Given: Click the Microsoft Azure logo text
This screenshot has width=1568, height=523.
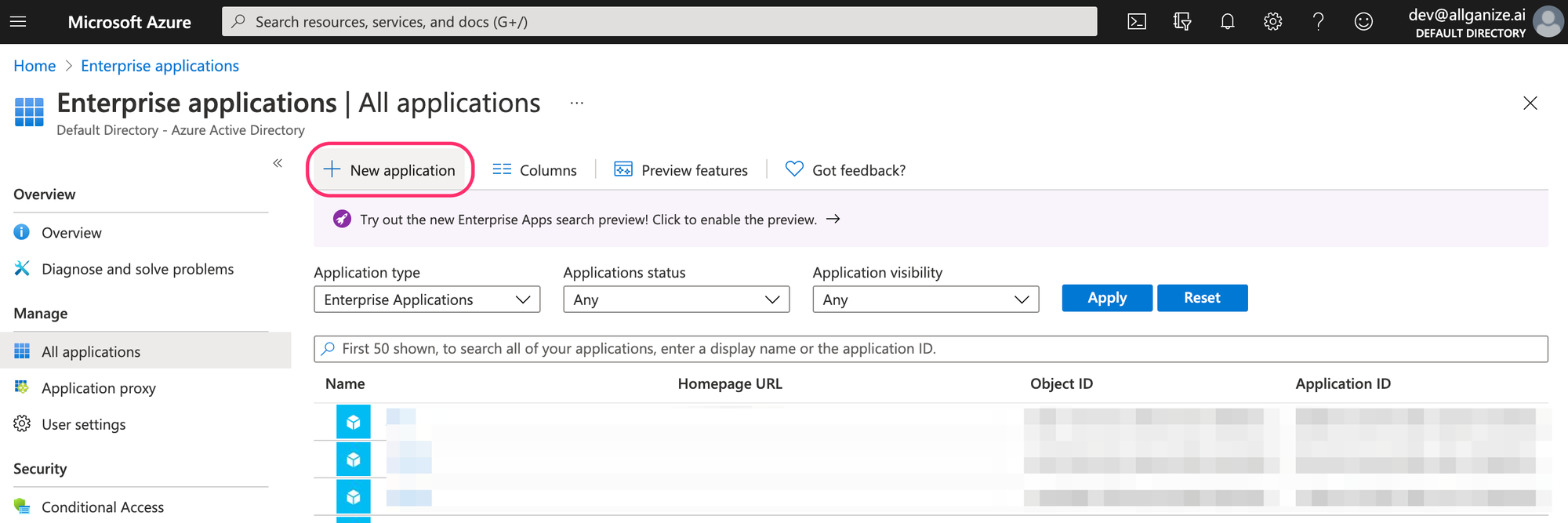Looking at the screenshot, I should point(129,22).
